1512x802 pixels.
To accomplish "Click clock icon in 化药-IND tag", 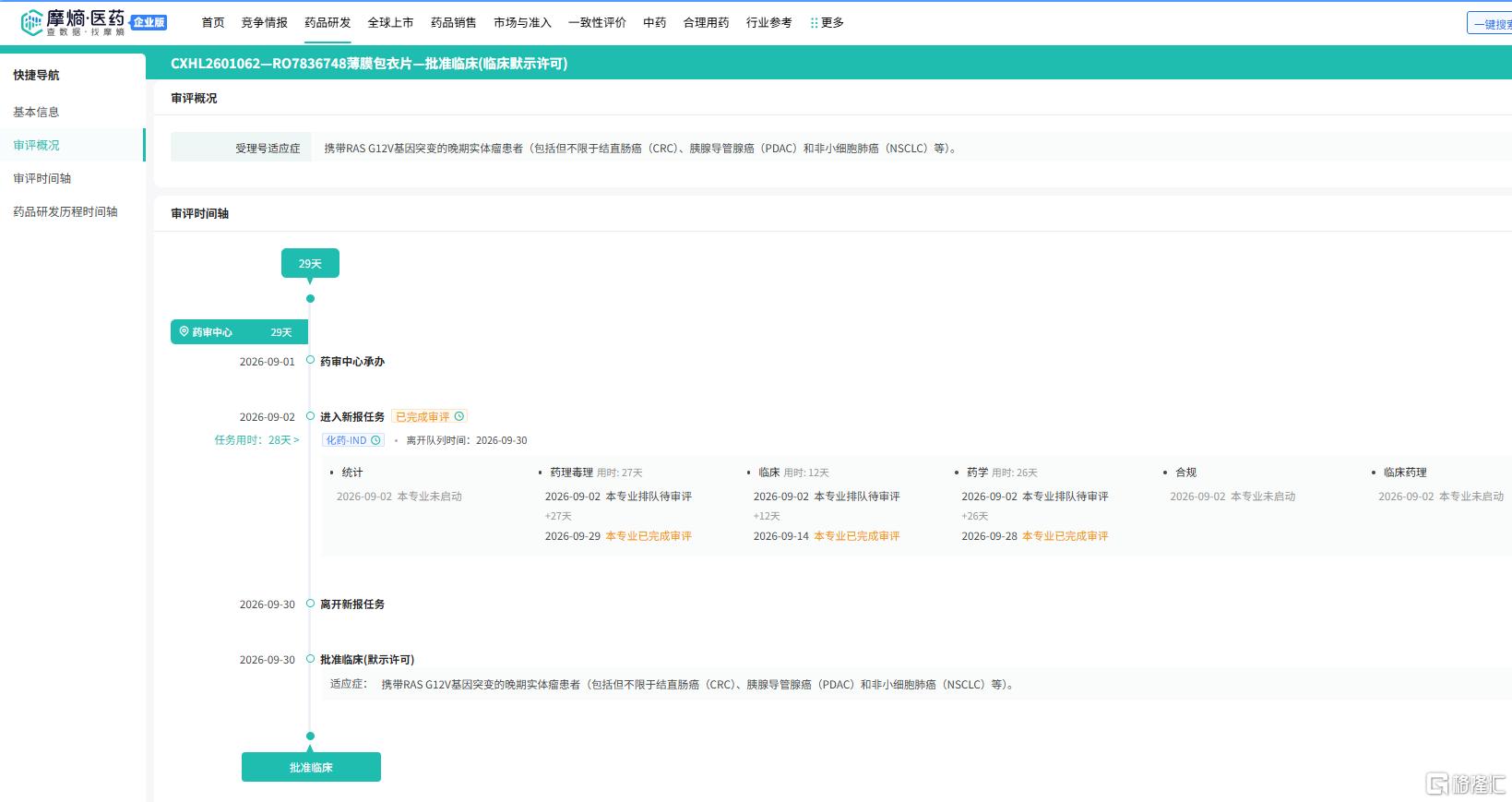I will pos(375,440).
